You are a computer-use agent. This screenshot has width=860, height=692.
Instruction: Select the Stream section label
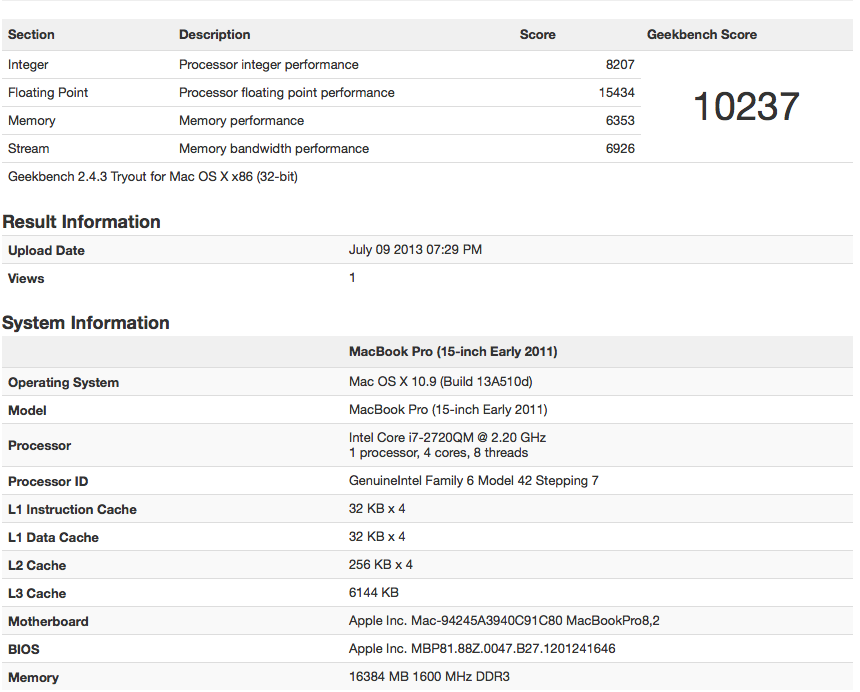pyautogui.click(x=29, y=149)
